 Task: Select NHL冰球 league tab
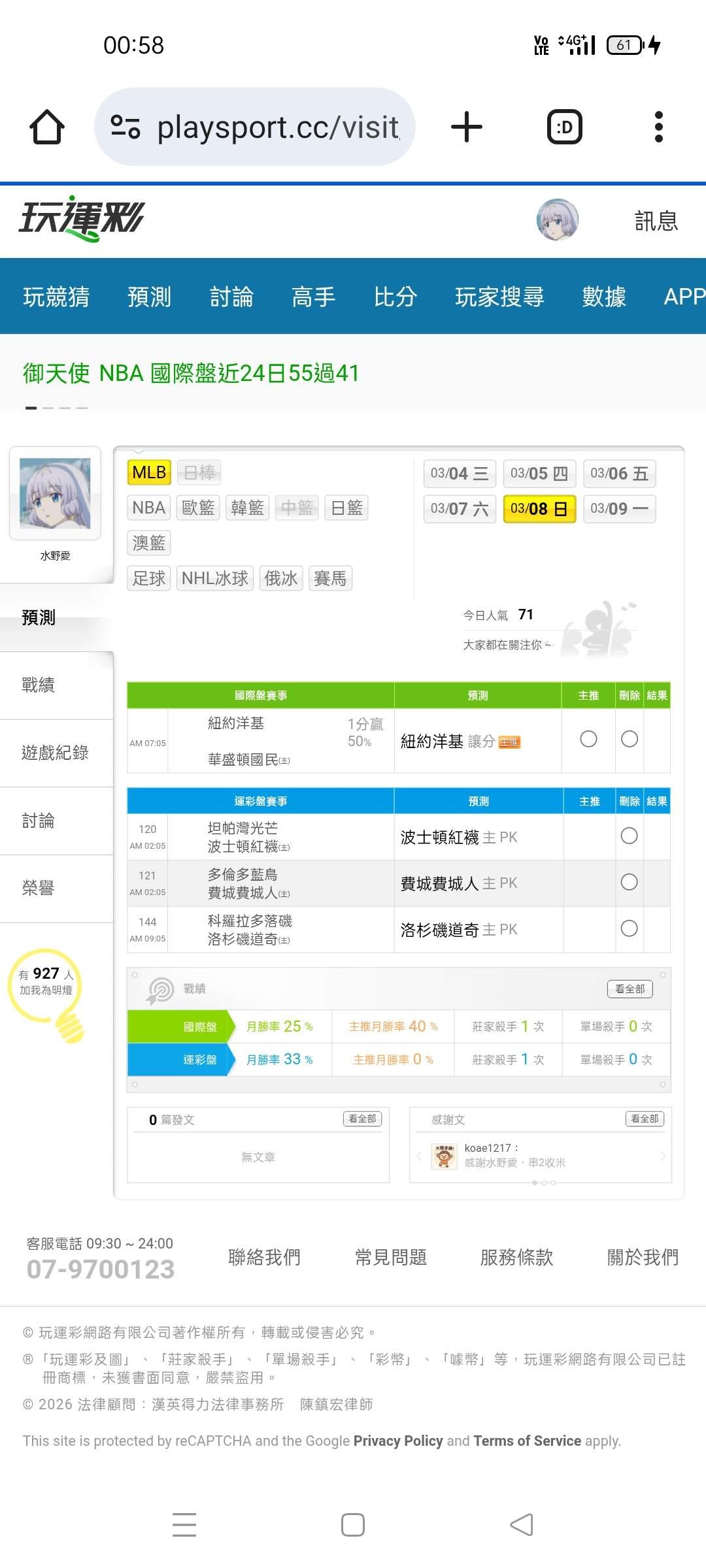click(215, 578)
